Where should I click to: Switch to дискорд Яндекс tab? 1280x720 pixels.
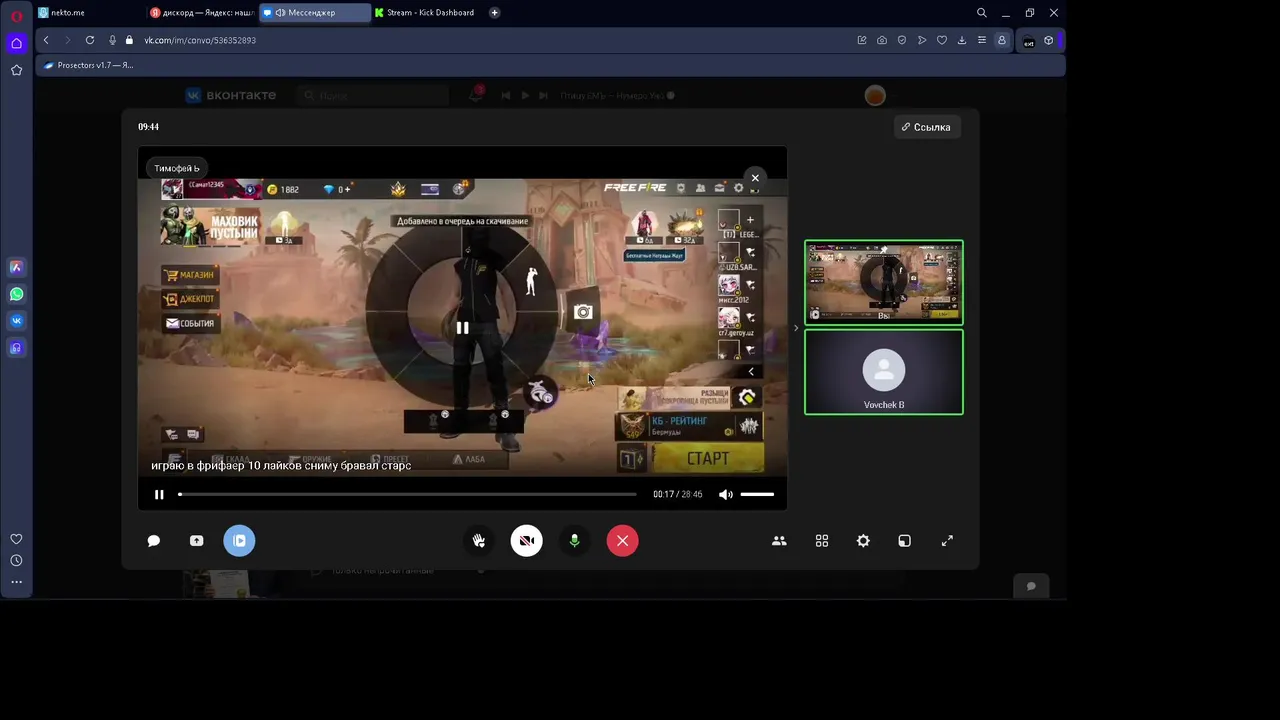coord(202,13)
